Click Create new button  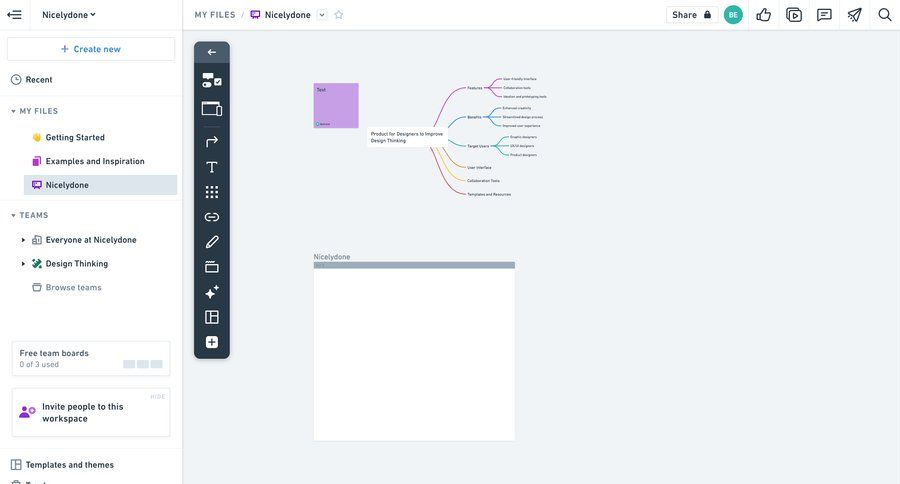91,49
